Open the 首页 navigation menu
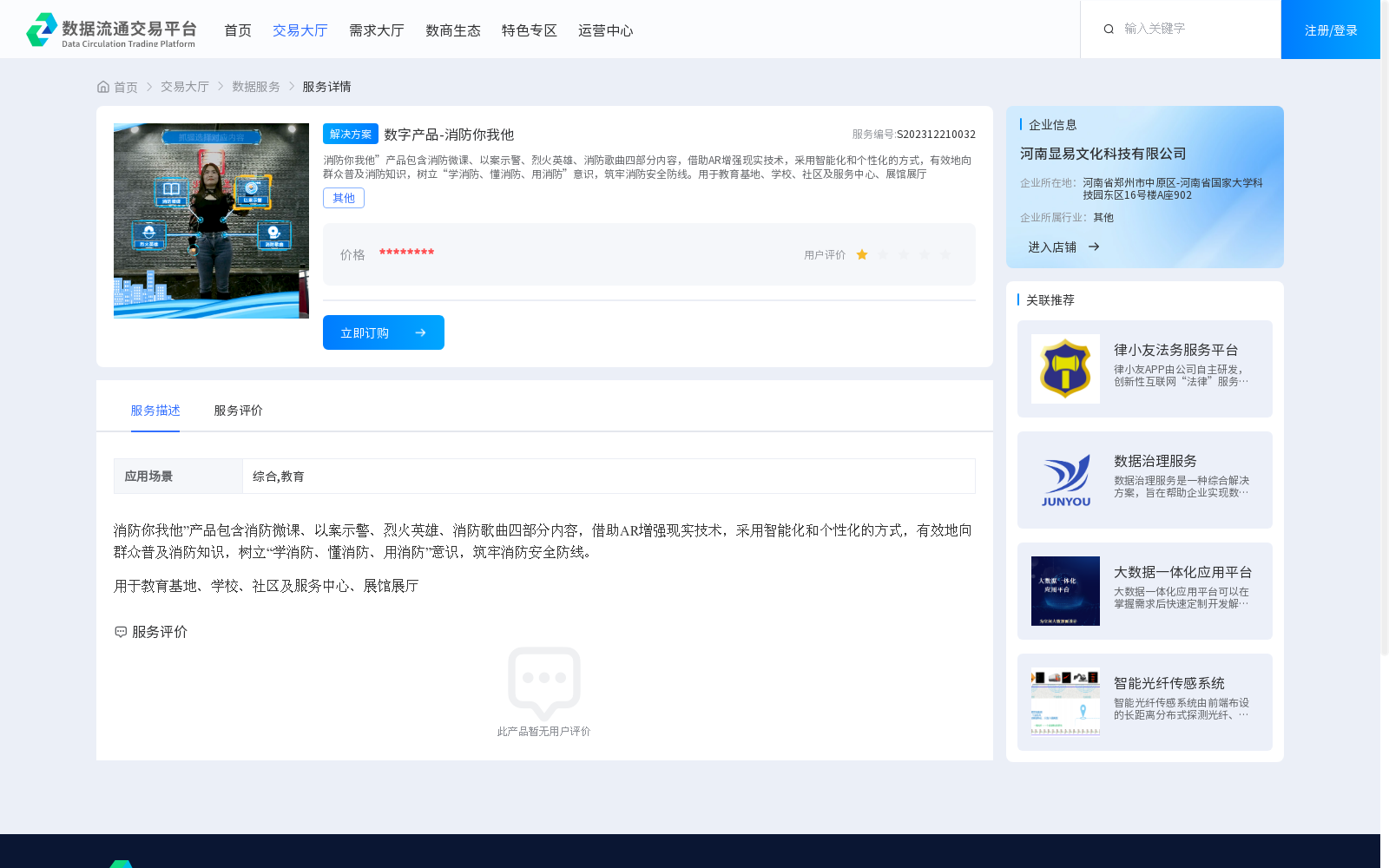The image size is (1389, 868). pos(238,30)
